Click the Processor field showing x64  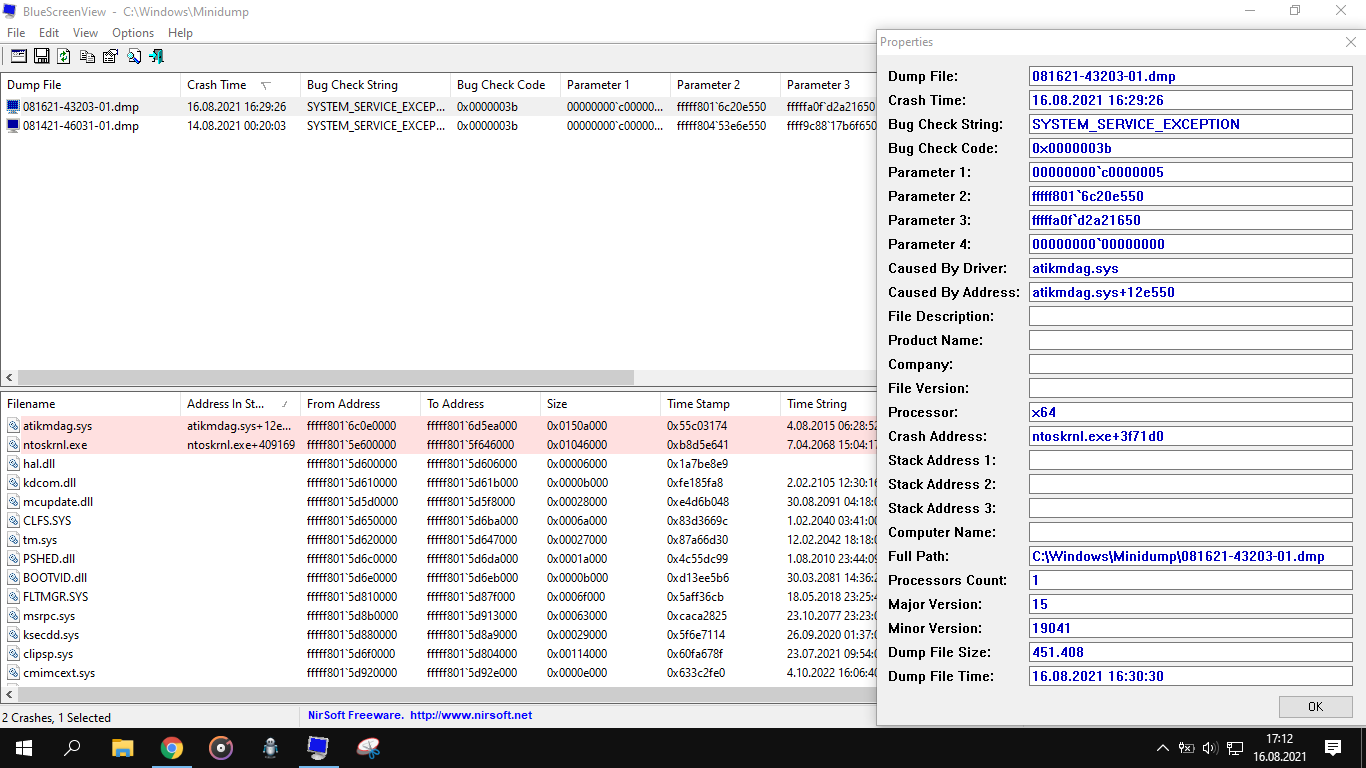click(x=1190, y=412)
